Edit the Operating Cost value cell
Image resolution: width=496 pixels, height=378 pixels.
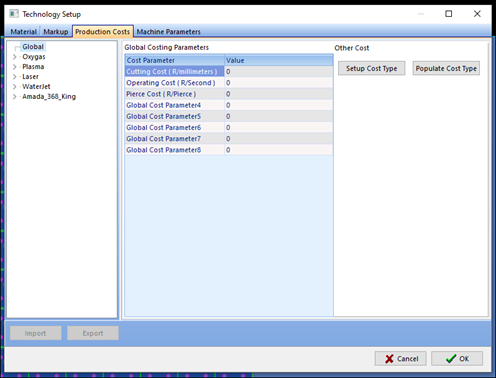coord(279,83)
